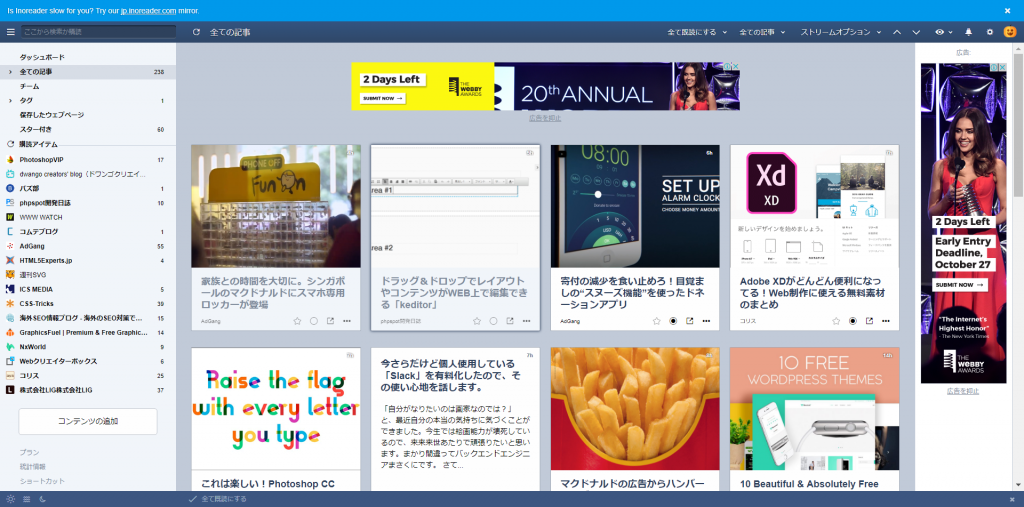Star the Singapore McDonald's locker article

pos(297,321)
